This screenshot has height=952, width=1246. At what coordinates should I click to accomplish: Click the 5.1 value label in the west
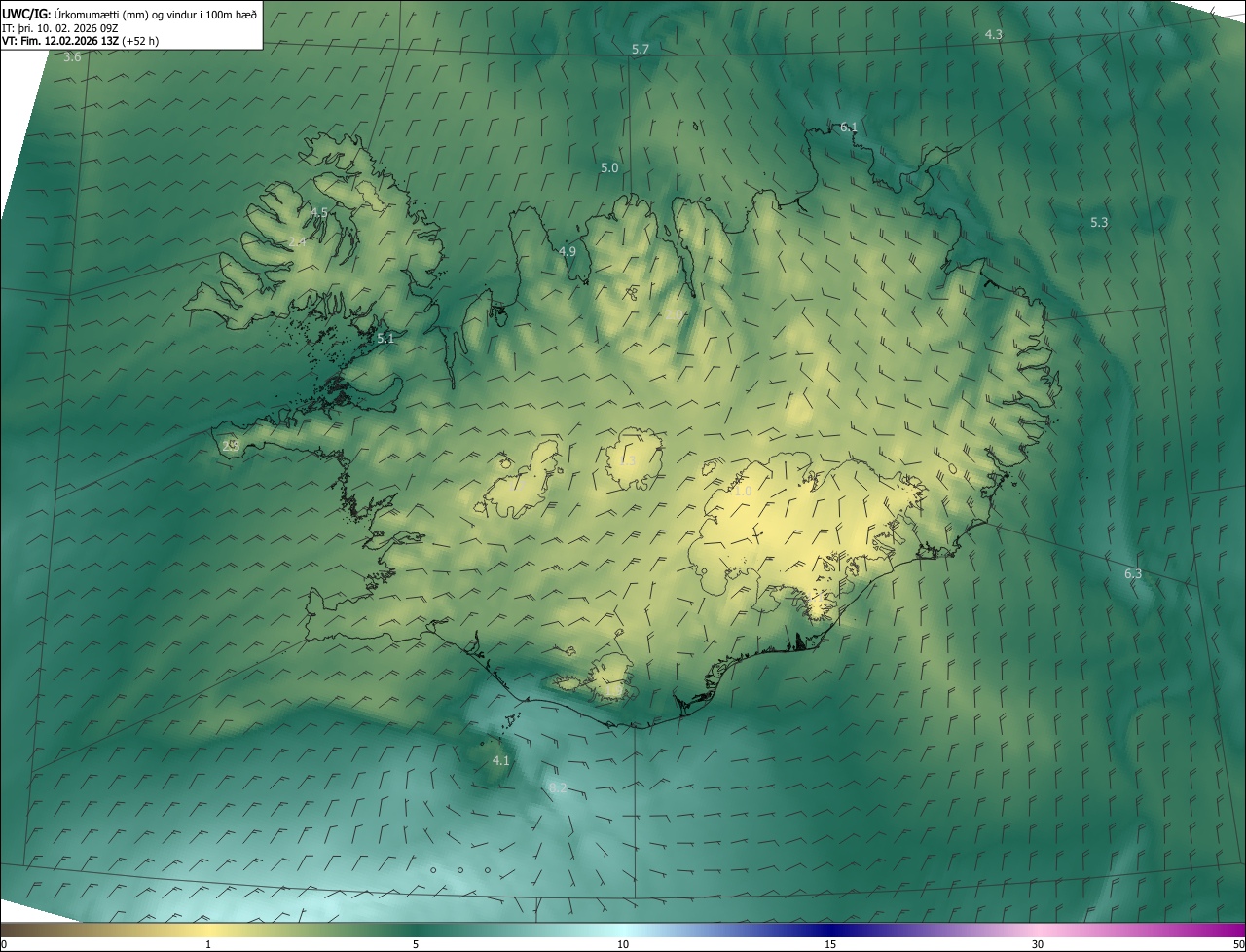(x=385, y=339)
